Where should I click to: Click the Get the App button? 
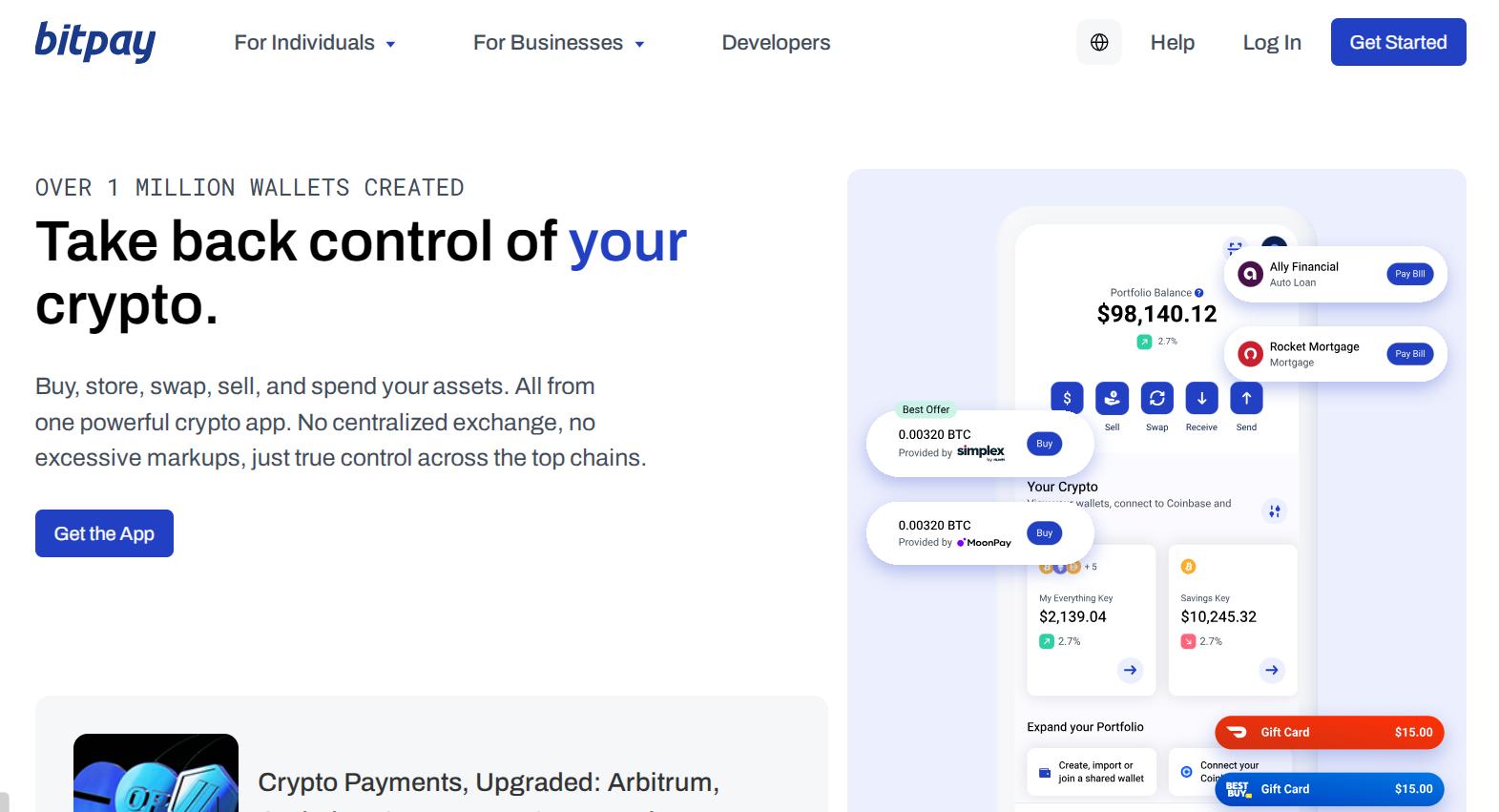pos(104,533)
